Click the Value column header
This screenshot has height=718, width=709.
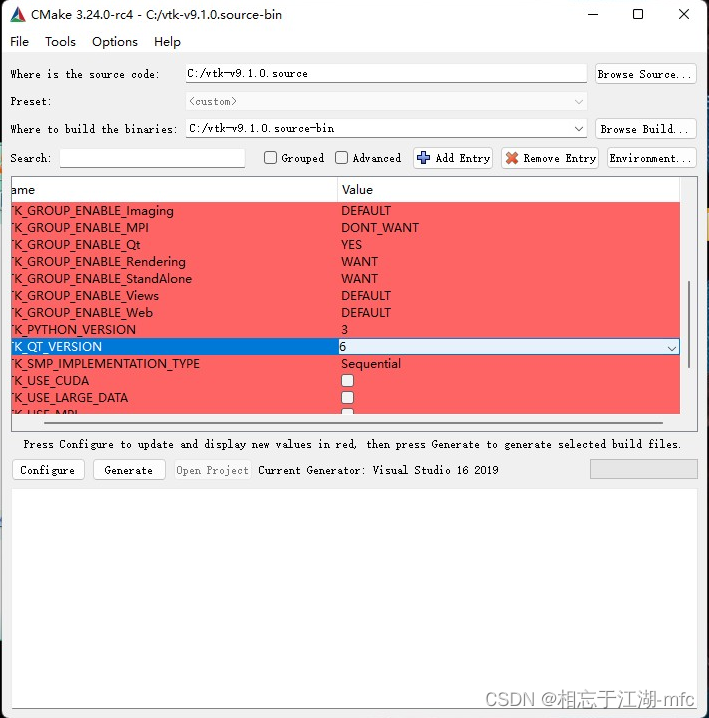click(508, 190)
